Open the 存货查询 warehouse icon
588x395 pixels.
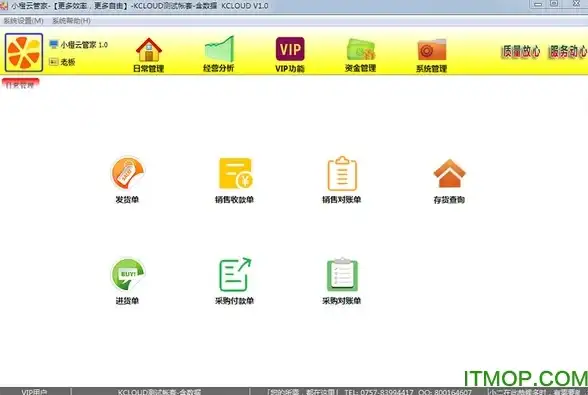pos(449,173)
